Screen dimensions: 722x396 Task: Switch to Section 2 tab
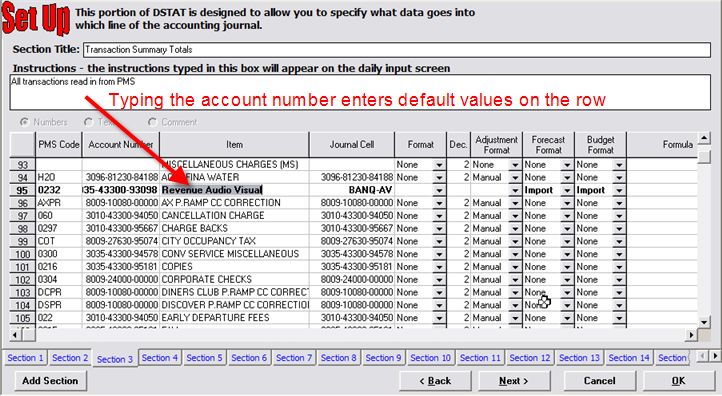pos(70,358)
